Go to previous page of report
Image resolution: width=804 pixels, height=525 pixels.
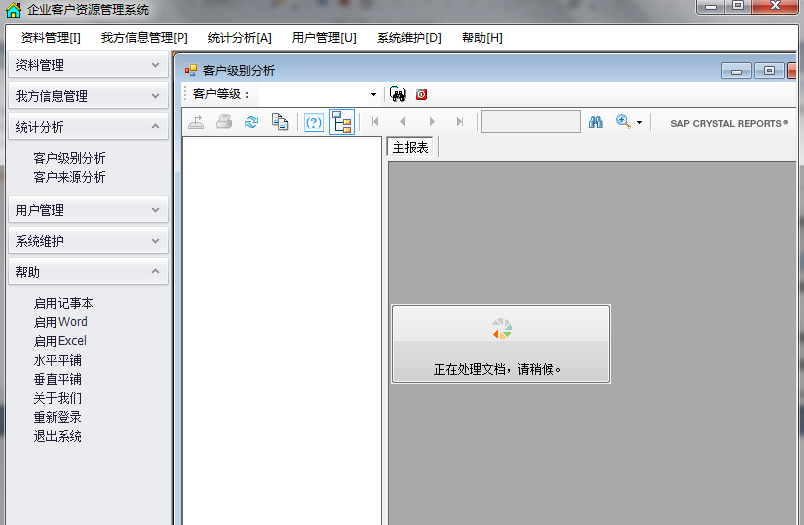pyautogui.click(x=403, y=122)
